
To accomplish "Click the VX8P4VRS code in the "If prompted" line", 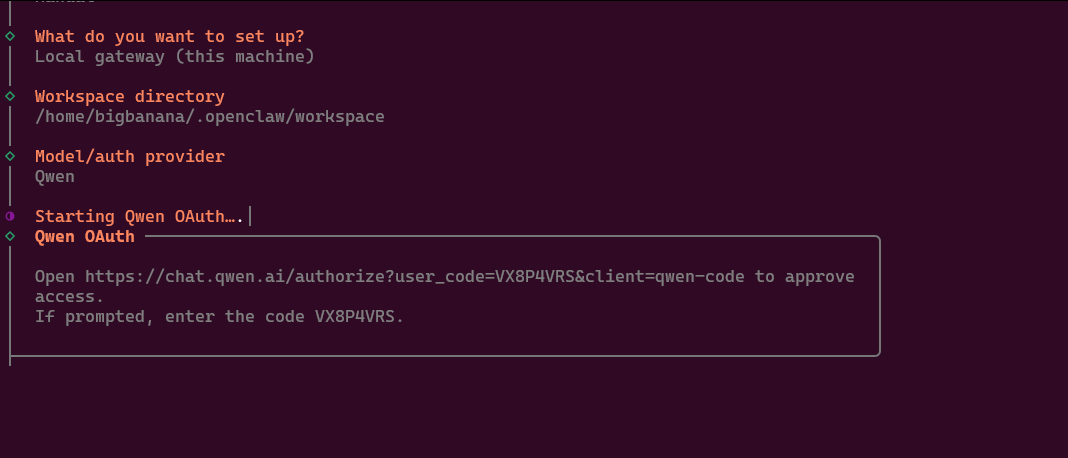I will [x=359, y=317].
